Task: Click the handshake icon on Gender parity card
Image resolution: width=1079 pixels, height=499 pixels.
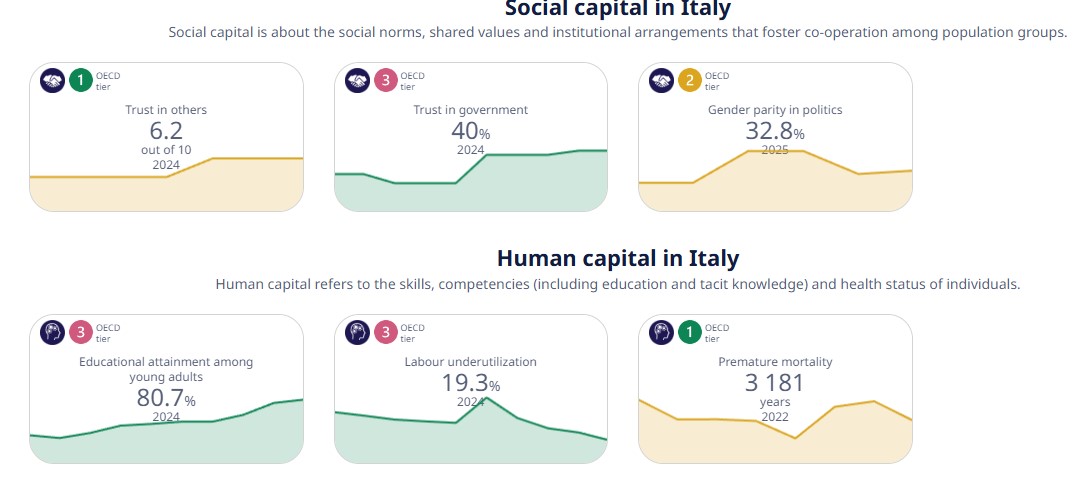Action: 661,80
